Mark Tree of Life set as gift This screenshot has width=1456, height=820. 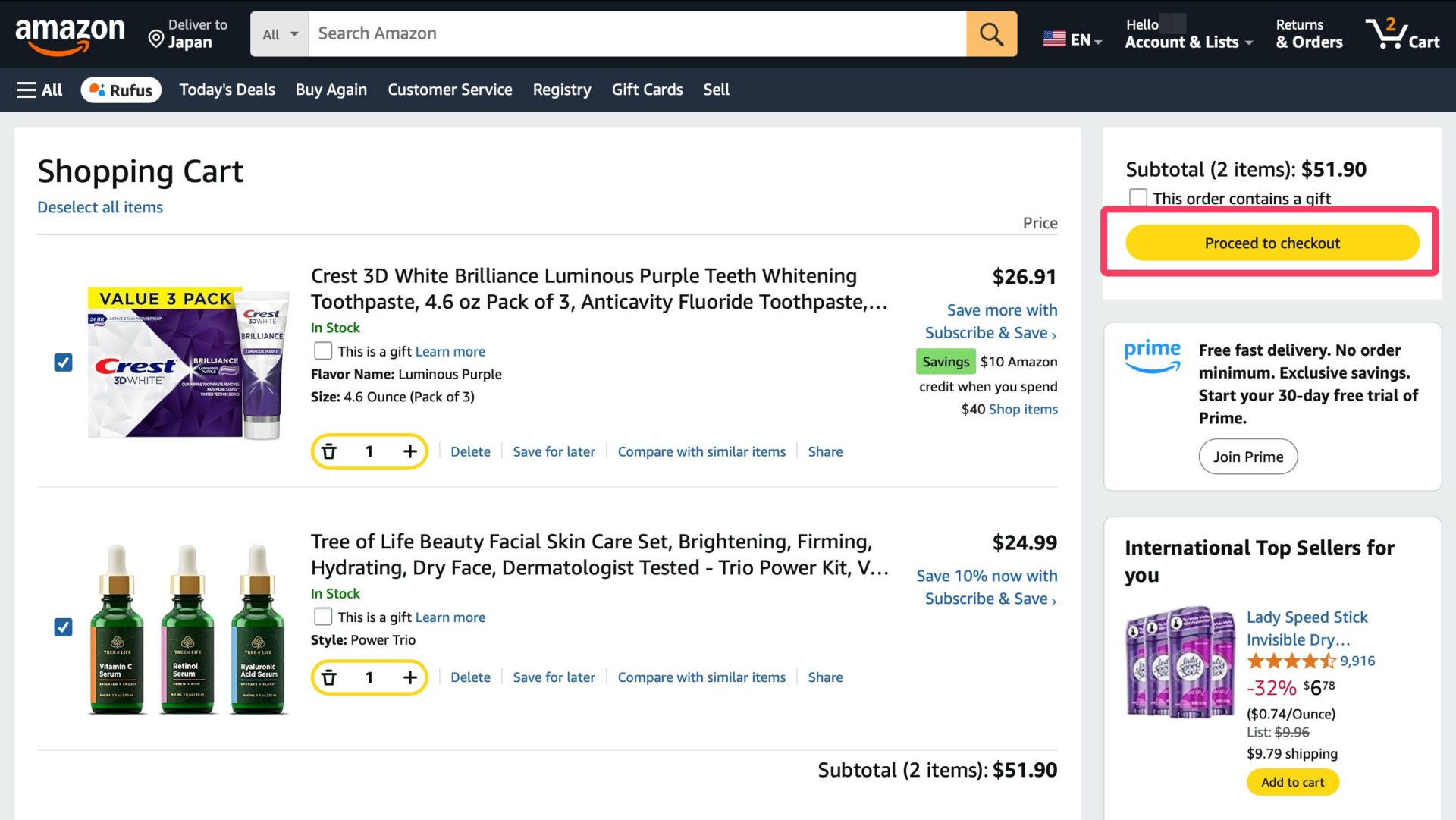point(323,617)
